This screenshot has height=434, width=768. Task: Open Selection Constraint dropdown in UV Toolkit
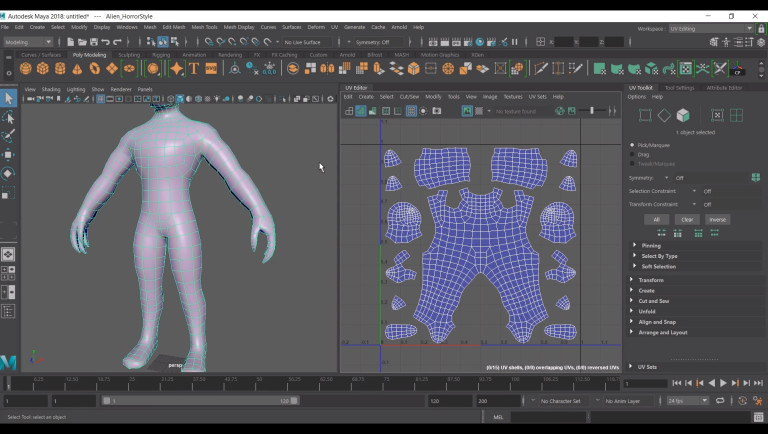point(694,191)
